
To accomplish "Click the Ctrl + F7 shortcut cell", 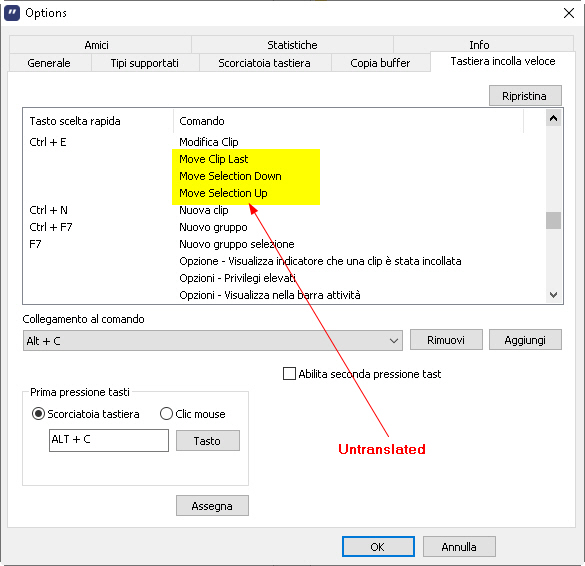I will click(51, 227).
